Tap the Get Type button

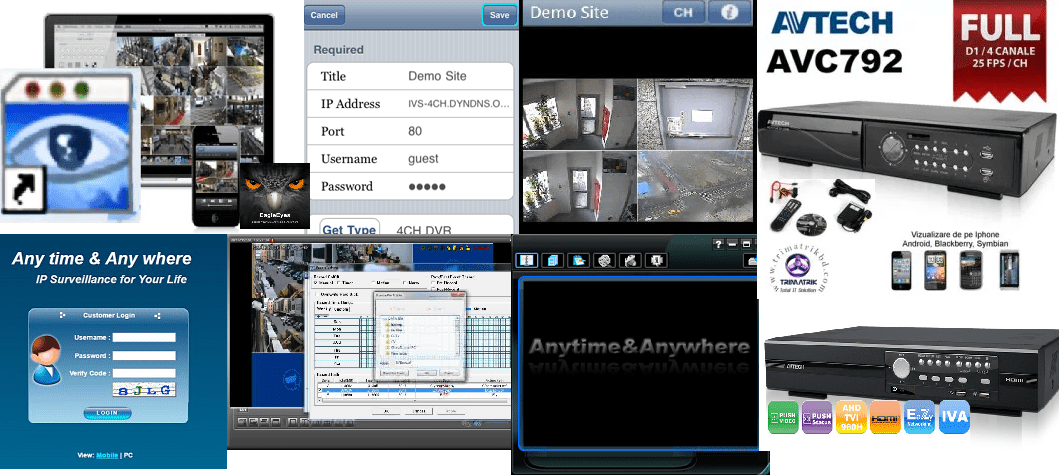pos(349,230)
